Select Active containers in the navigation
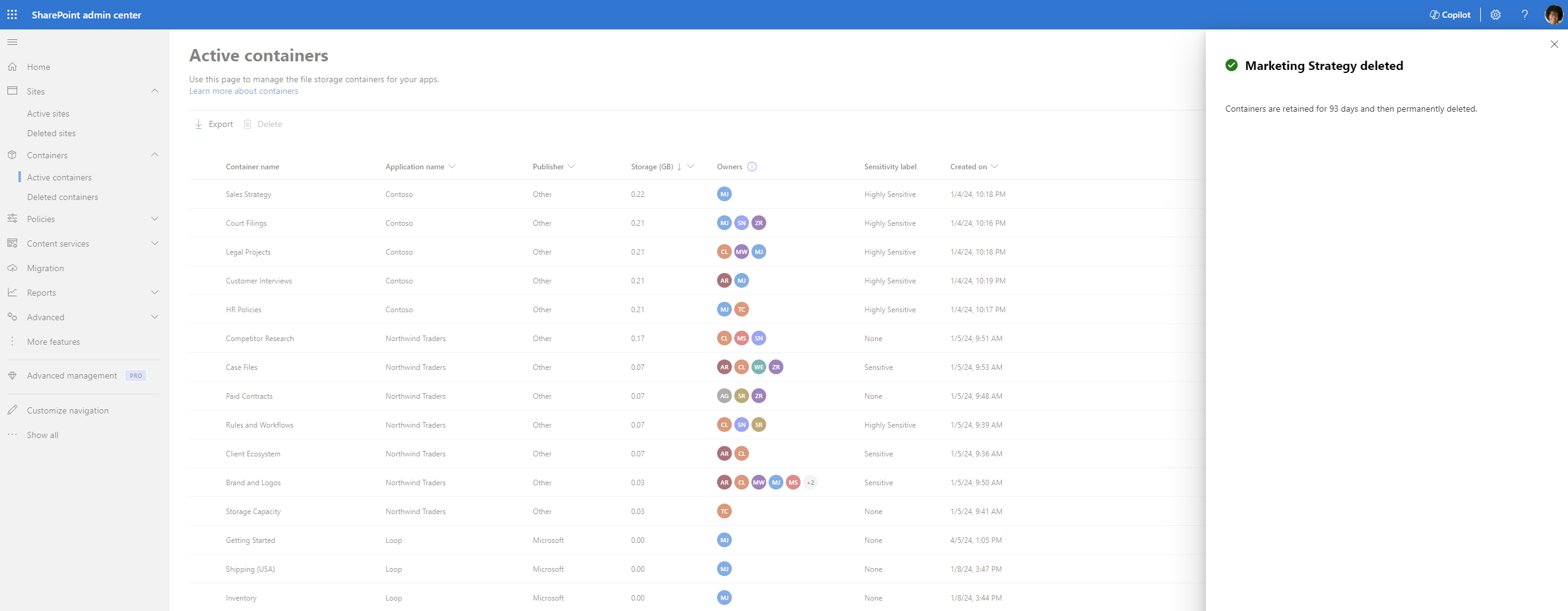The height and width of the screenshot is (611, 1568). pos(59,177)
